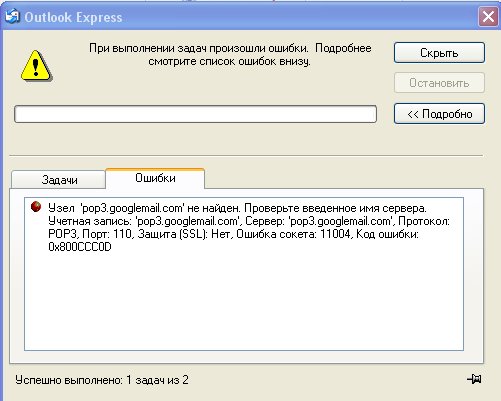
Task: Toggle the pin icon at the bottom right
Action: click(474, 379)
